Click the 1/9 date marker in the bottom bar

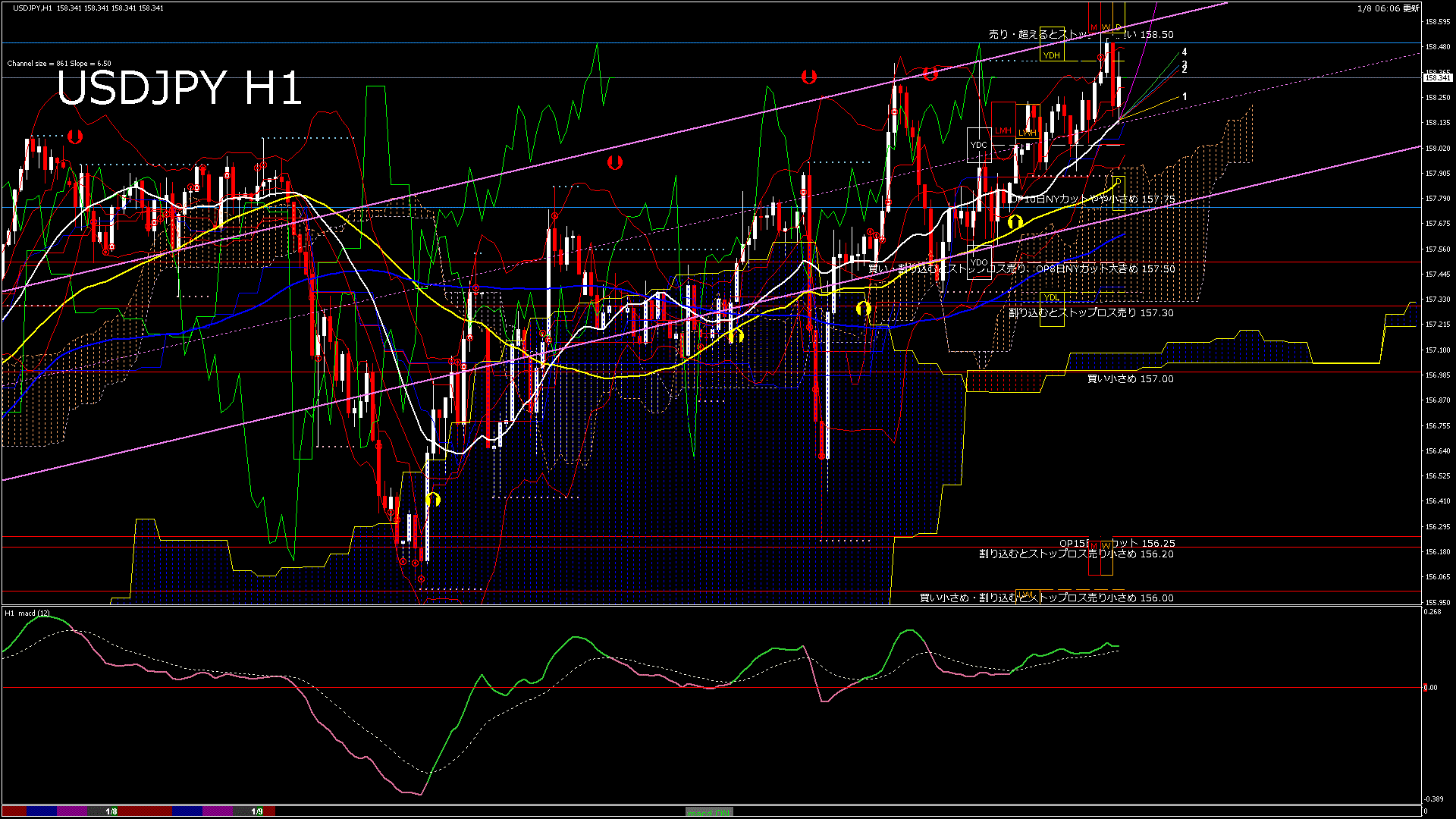click(x=257, y=811)
